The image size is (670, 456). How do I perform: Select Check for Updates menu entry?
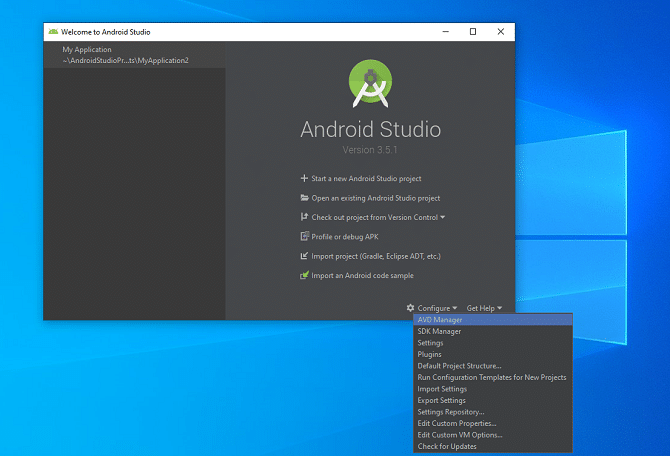[447, 446]
